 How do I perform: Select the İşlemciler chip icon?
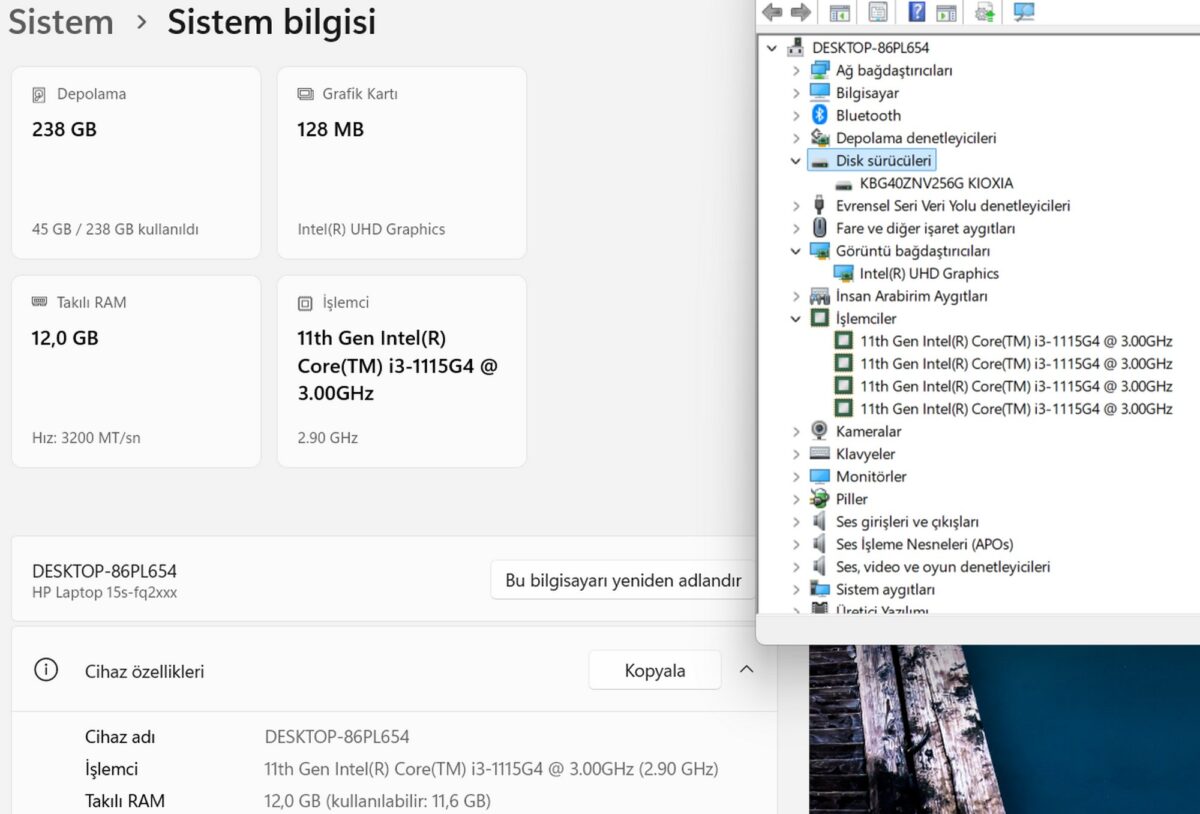tap(820, 318)
